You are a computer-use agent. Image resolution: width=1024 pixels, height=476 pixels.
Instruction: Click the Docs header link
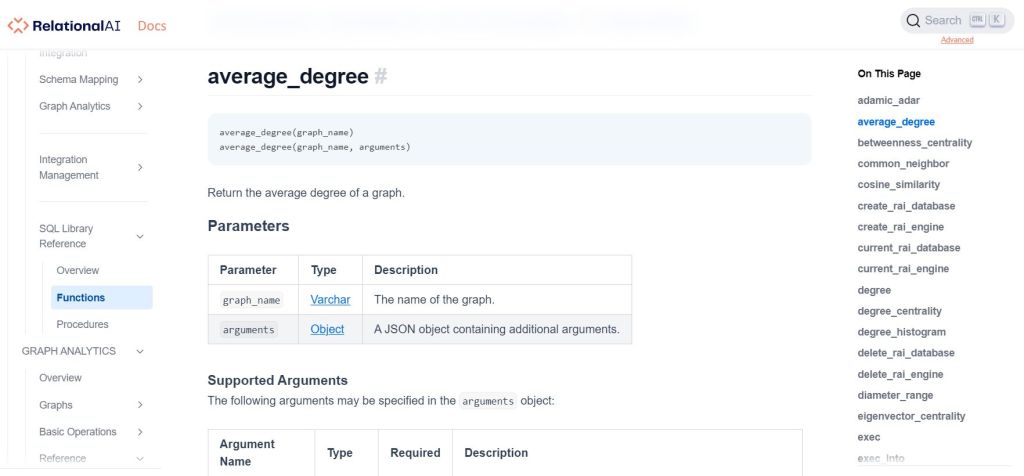coord(152,25)
